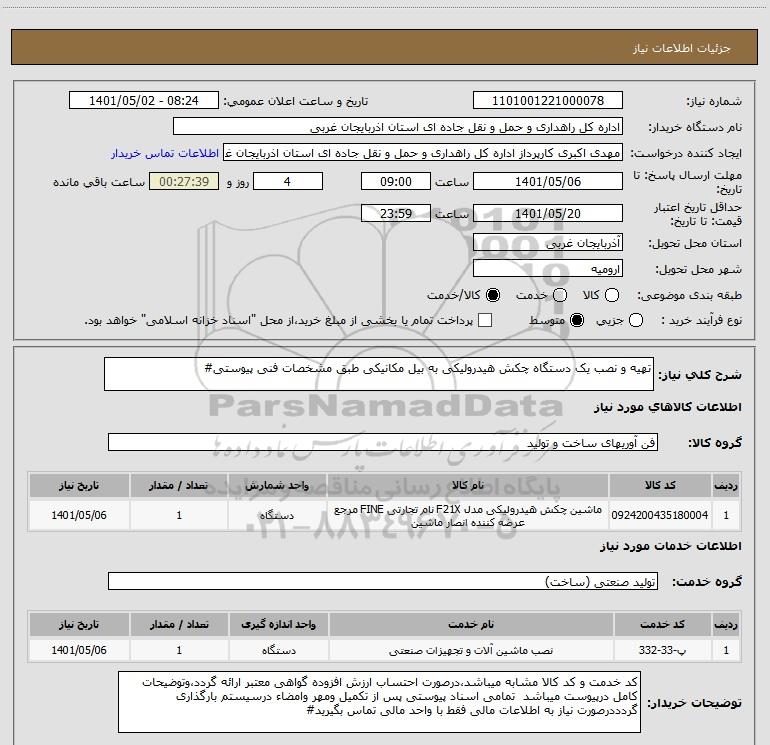Toggle the Islamic treasury documents payment checkbox

pyautogui.click(x=485, y=321)
